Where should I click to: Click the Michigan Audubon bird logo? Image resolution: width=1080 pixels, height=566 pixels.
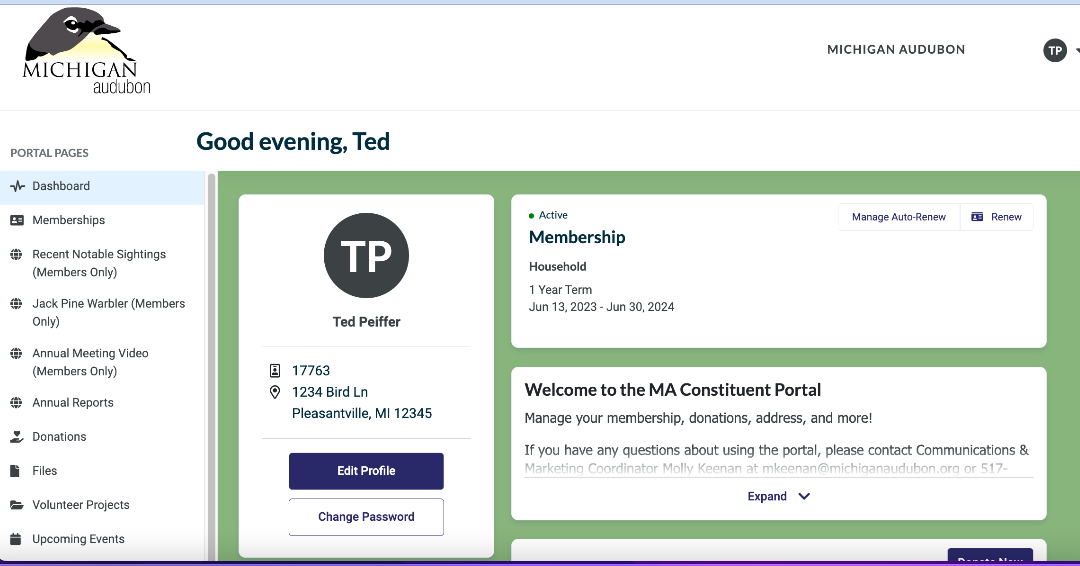point(86,52)
